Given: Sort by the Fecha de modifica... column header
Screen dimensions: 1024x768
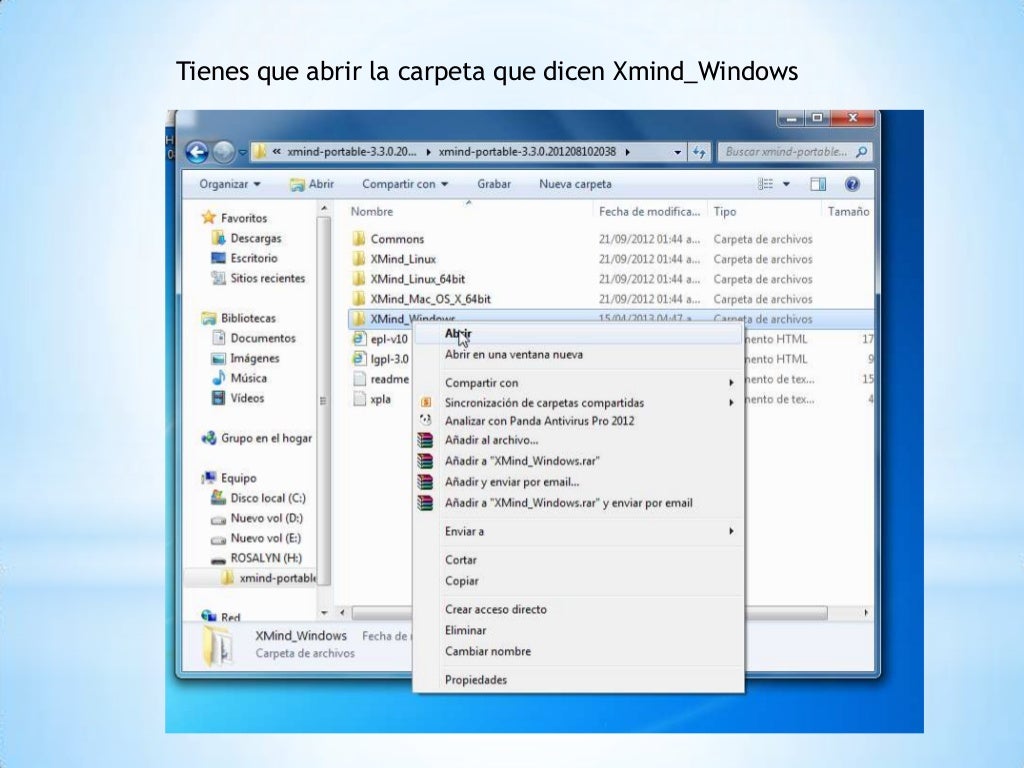Looking at the screenshot, I should (649, 212).
